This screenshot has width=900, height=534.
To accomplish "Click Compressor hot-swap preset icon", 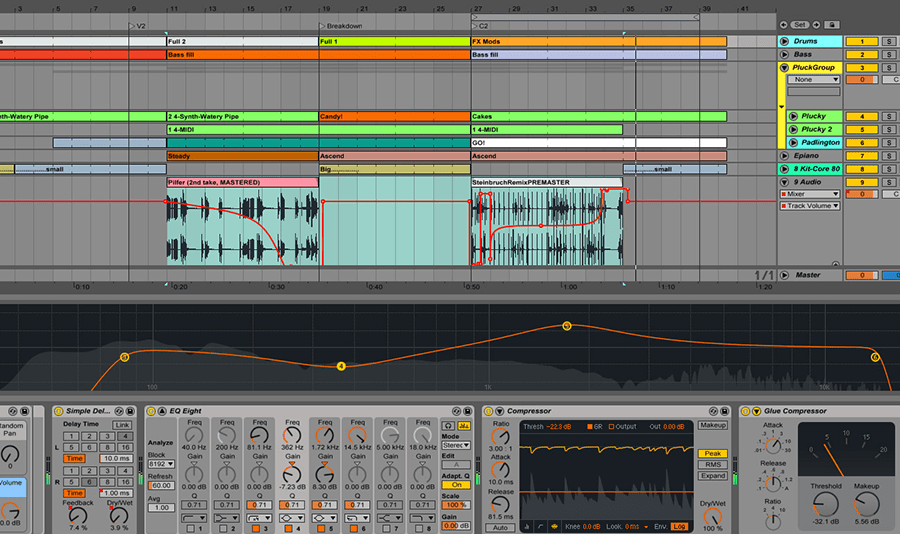I will (x=713, y=411).
